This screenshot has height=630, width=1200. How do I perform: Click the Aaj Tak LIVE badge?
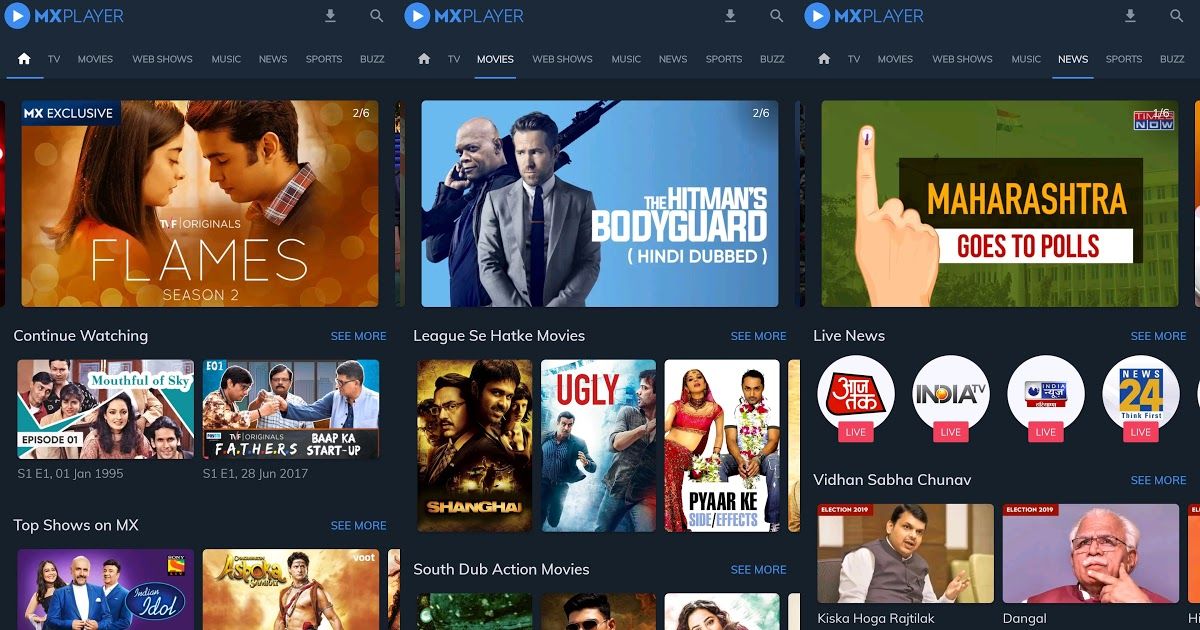[x=856, y=432]
